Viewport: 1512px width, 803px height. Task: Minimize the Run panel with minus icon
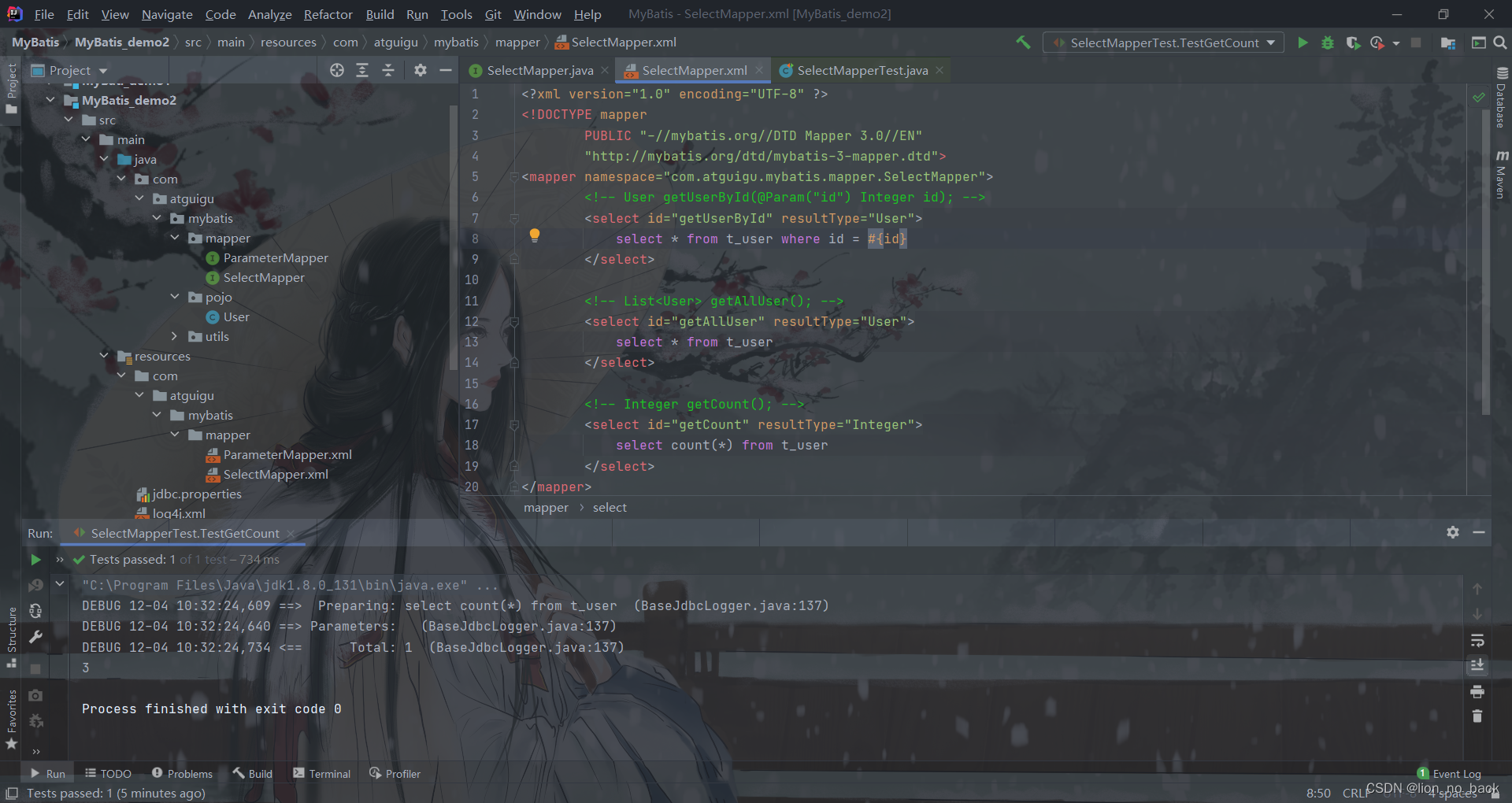1479,532
